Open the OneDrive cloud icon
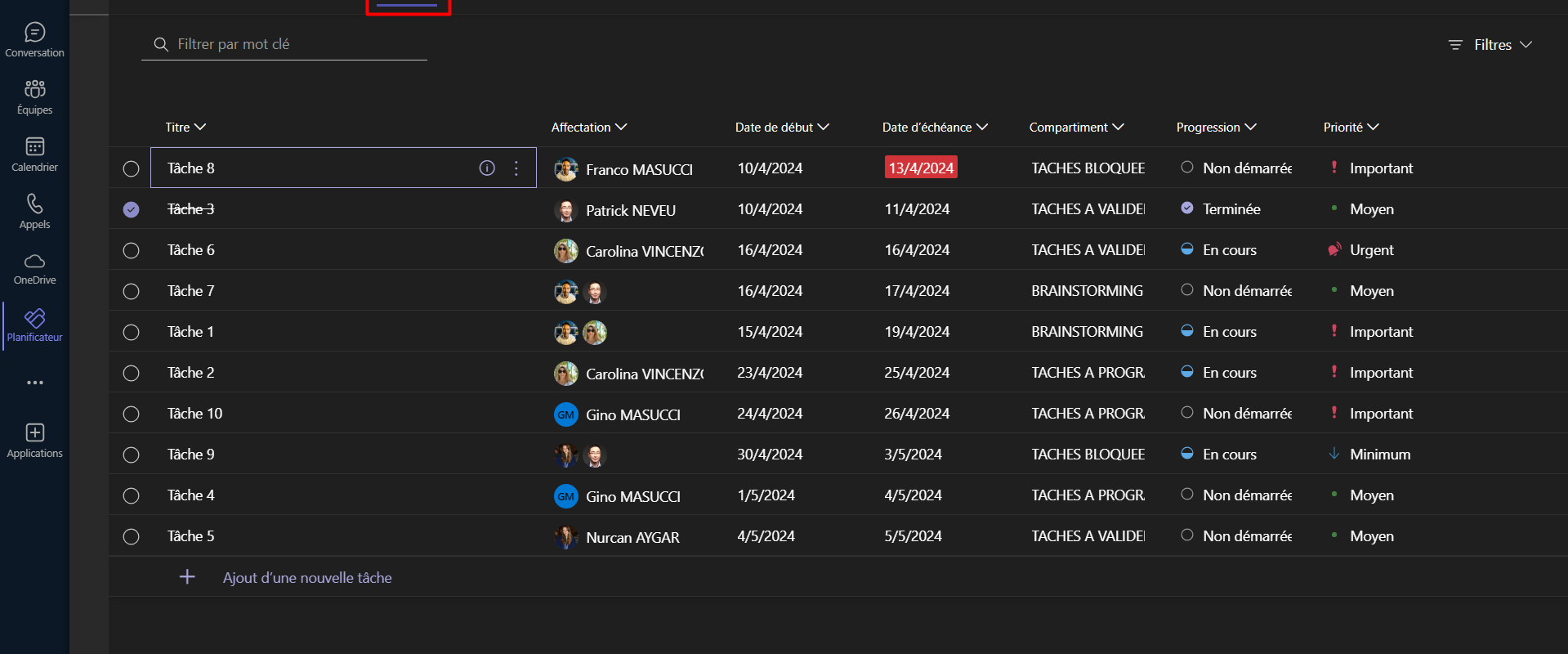1568x654 pixels. pos(34,262)
